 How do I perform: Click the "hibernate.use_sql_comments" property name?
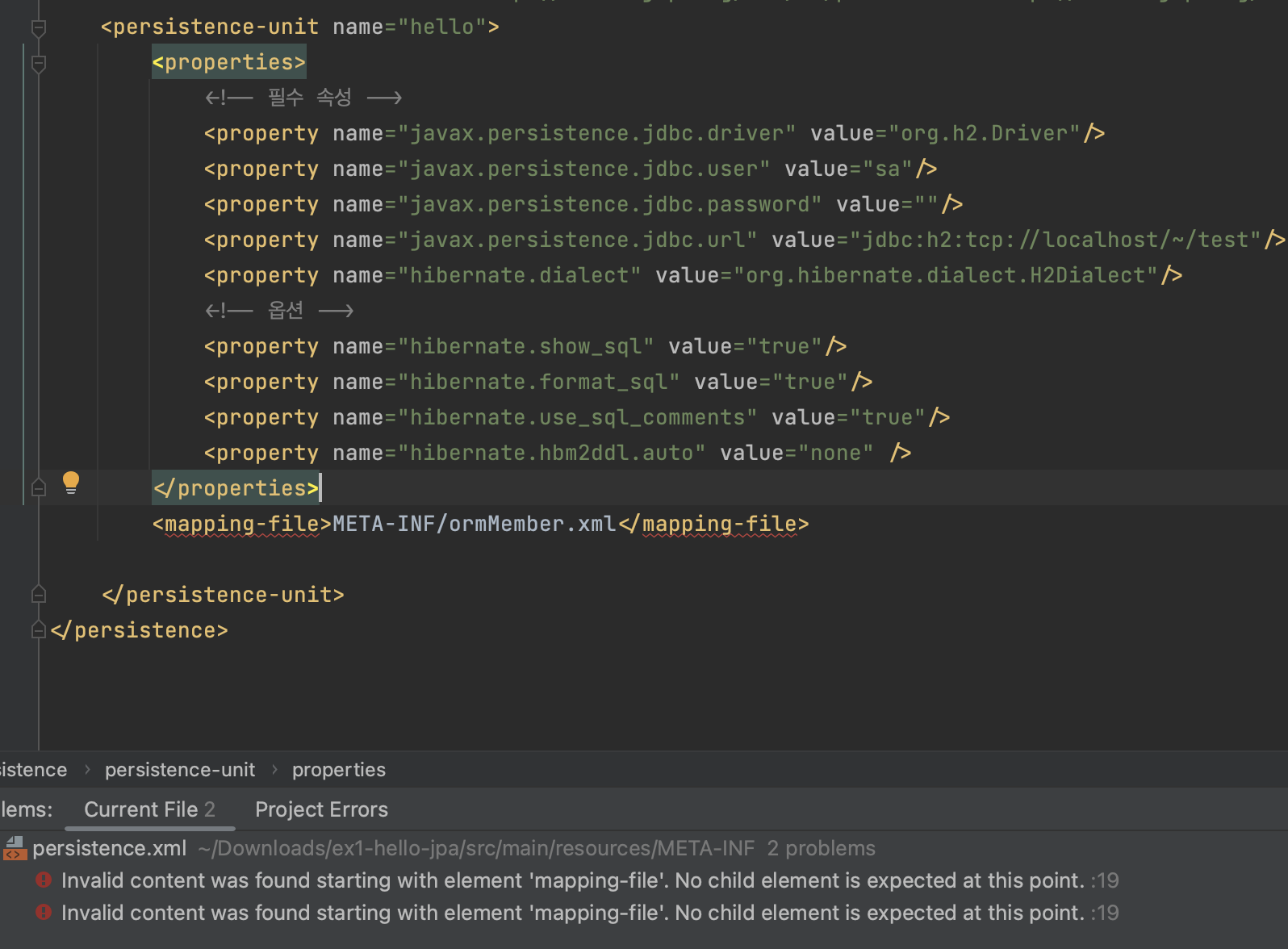point(578,417)
